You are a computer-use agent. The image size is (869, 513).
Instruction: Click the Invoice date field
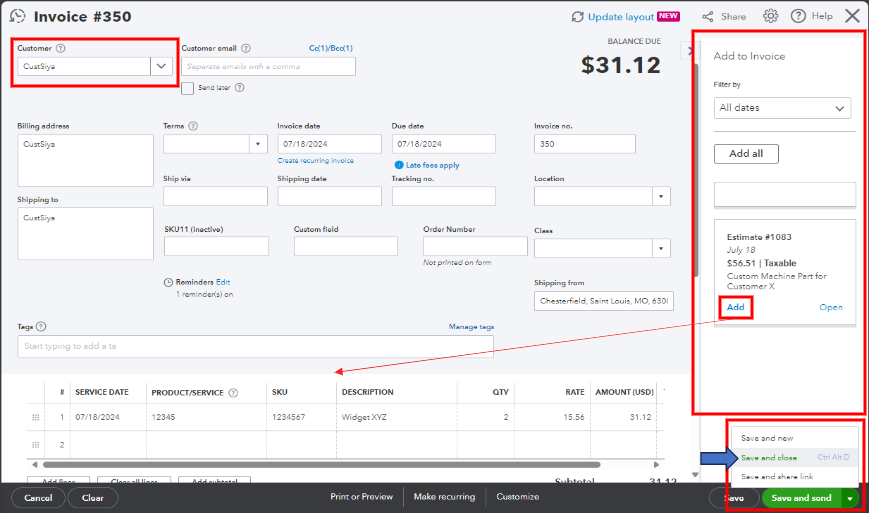329,144
